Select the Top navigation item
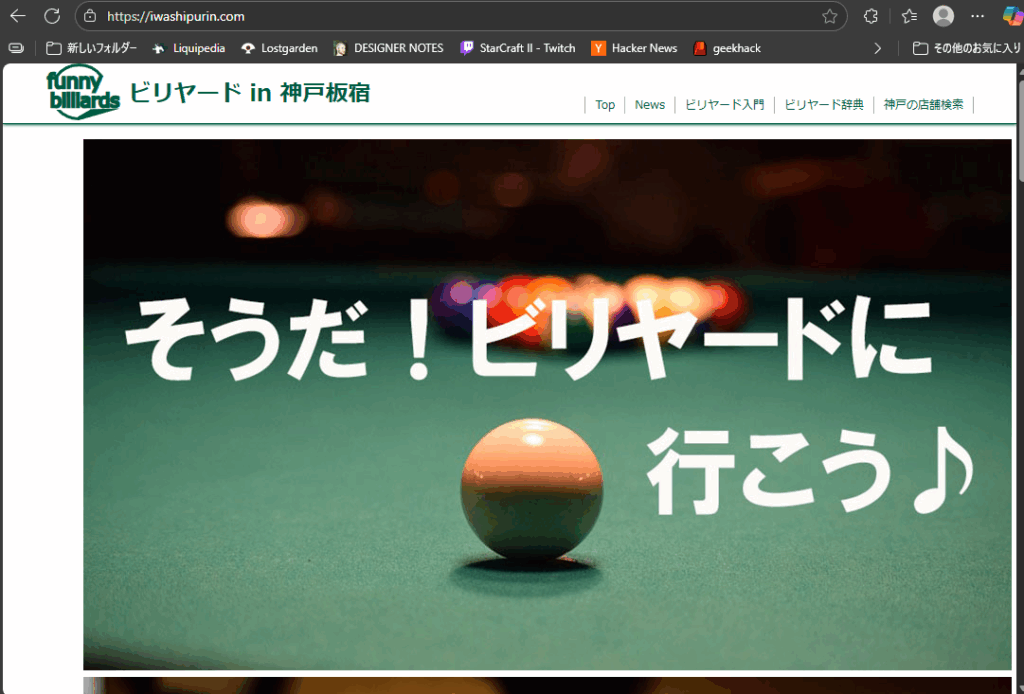 click(605, 105)
